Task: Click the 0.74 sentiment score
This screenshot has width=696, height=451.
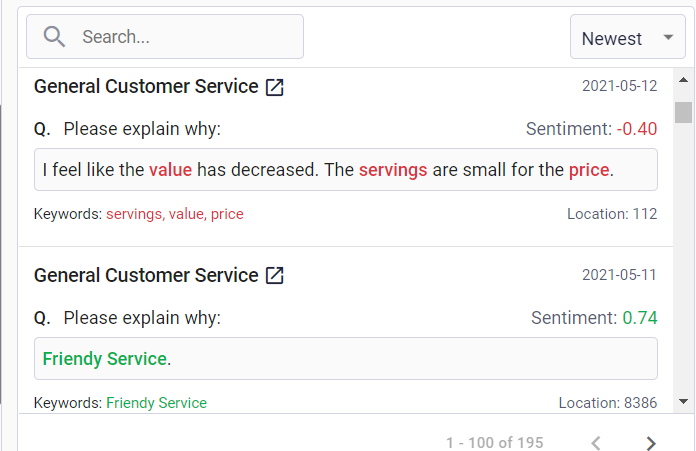Action: (x=640, y=318)
